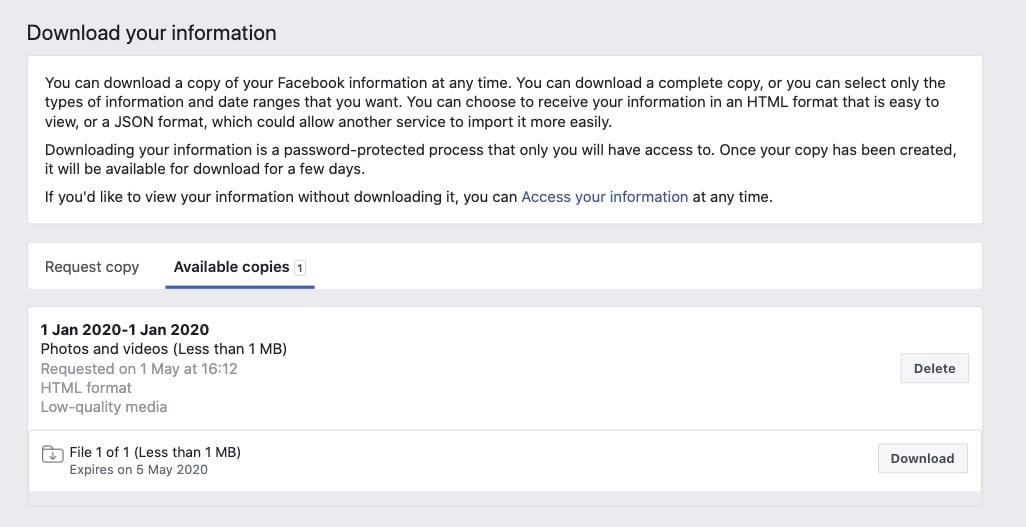The width and height of the screenshot is (1026, 527).
Task: Click the Download your information heading
Action: coord(151,33)
